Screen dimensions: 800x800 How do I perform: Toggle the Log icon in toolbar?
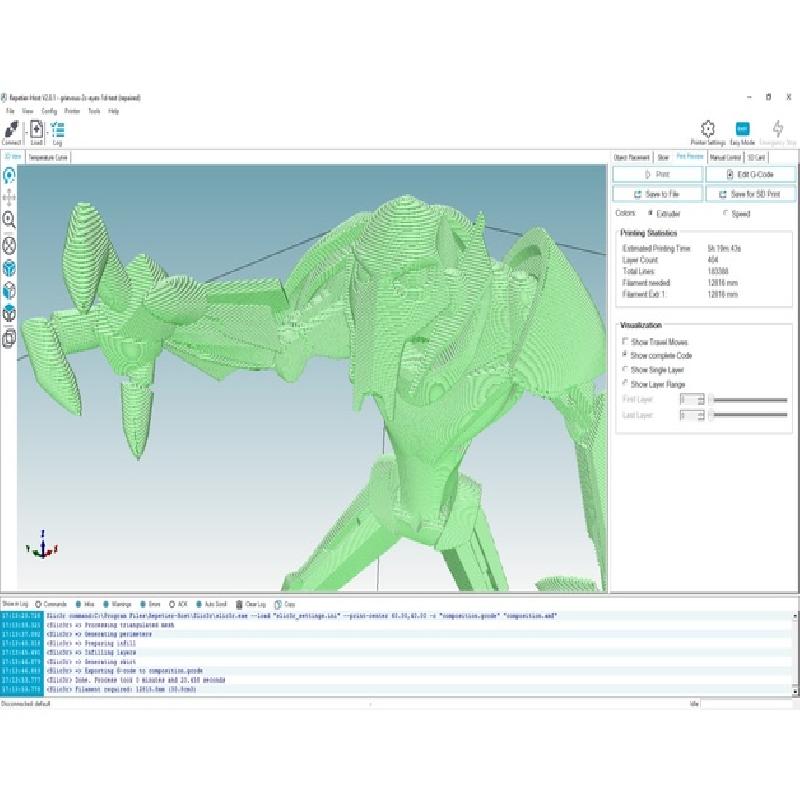tap(58, 130)
